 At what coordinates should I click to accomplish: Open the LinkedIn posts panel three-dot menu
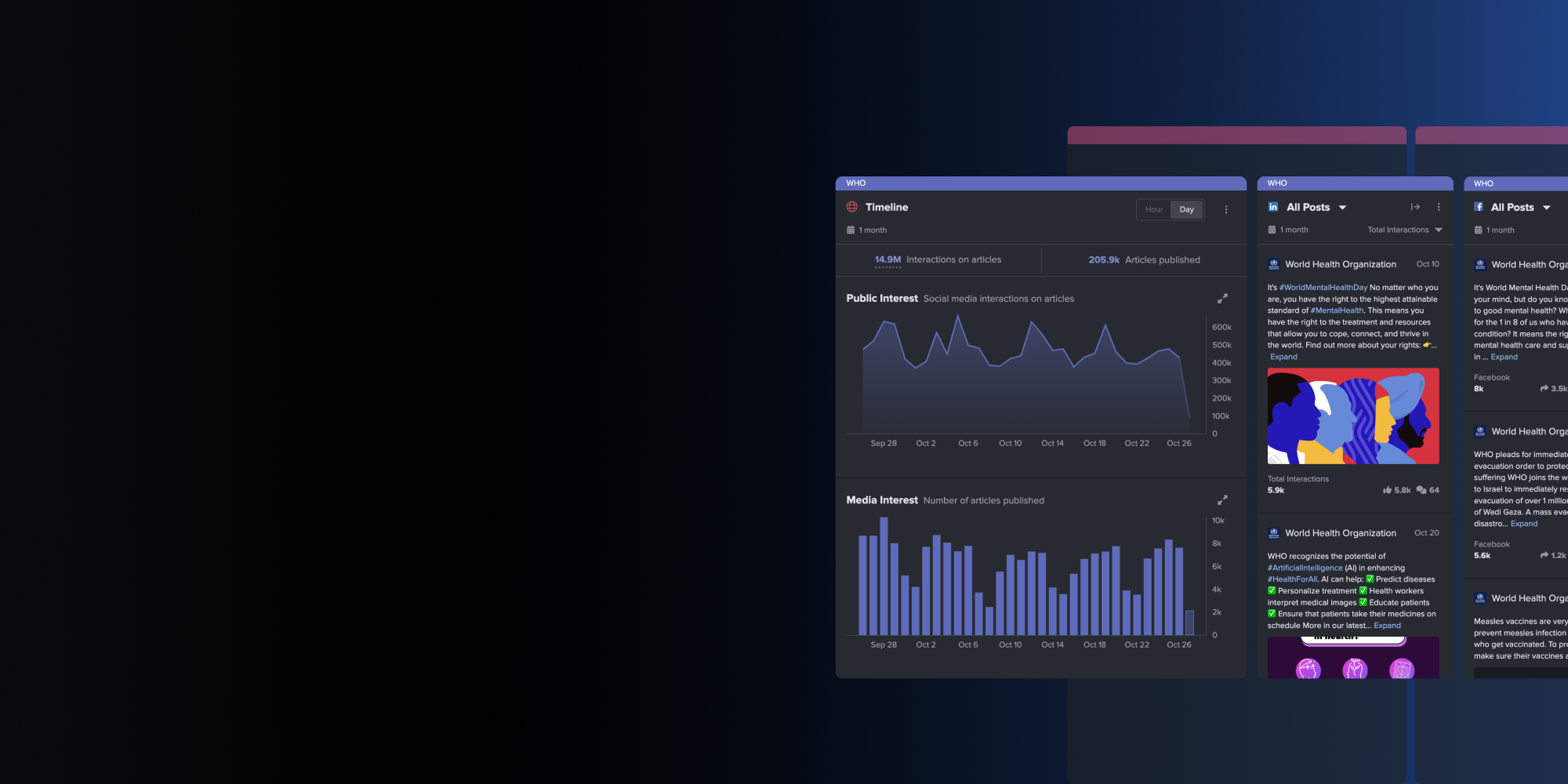coord(1438,207)
